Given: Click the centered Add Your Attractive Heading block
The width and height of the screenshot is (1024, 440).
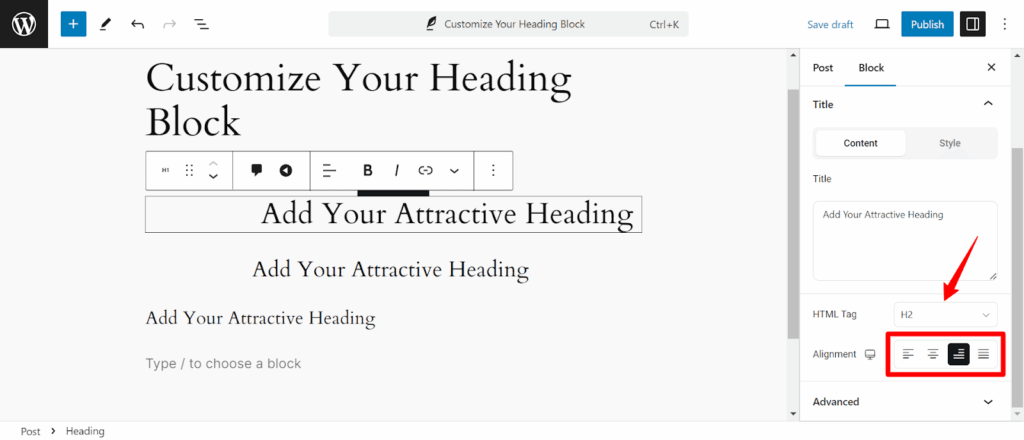Looking at the screenshot, I should [x=391, y=269].
